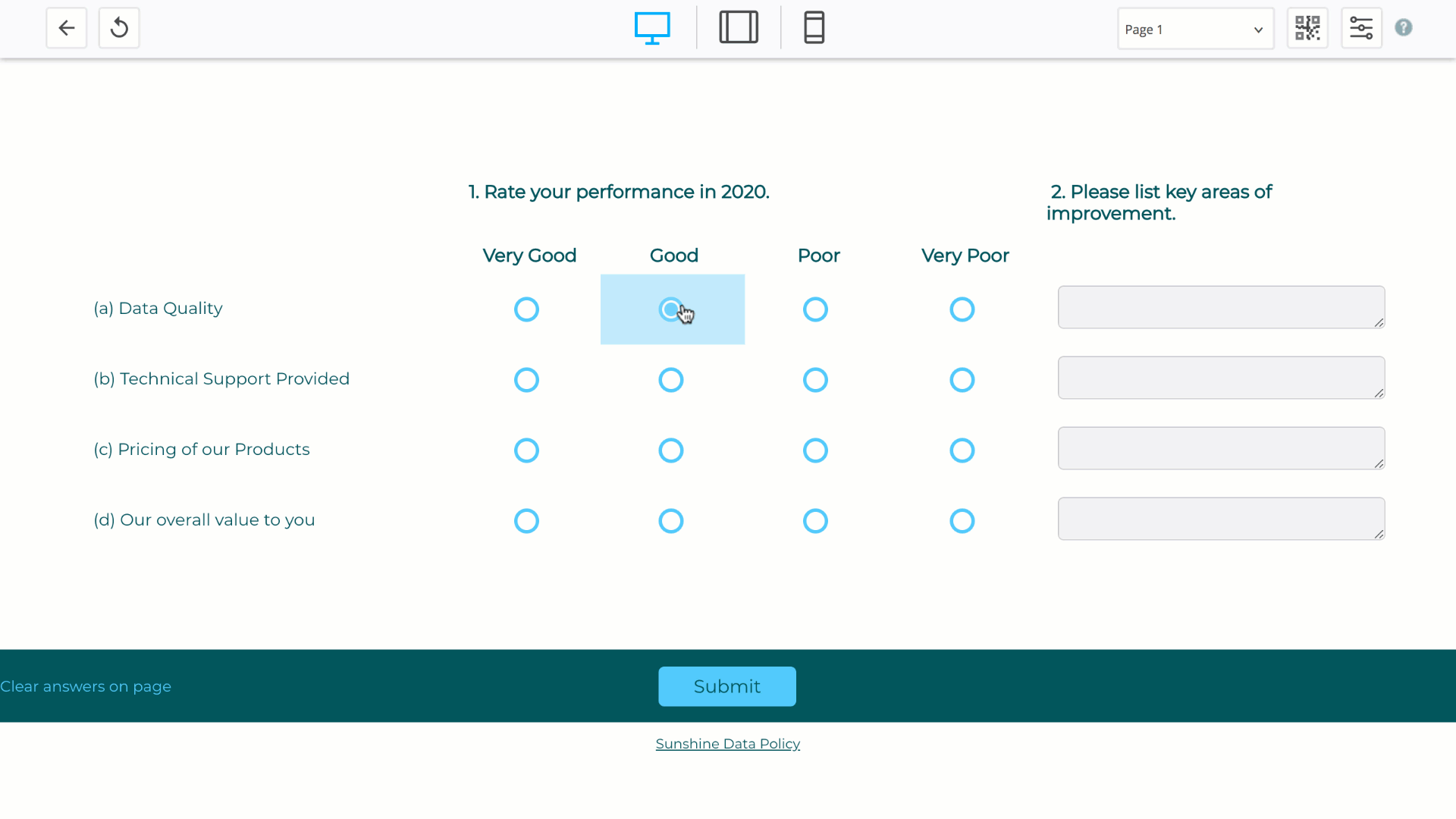
Task: Click the improvement text box for Data Quality
Action: (x=1220, y=307)
